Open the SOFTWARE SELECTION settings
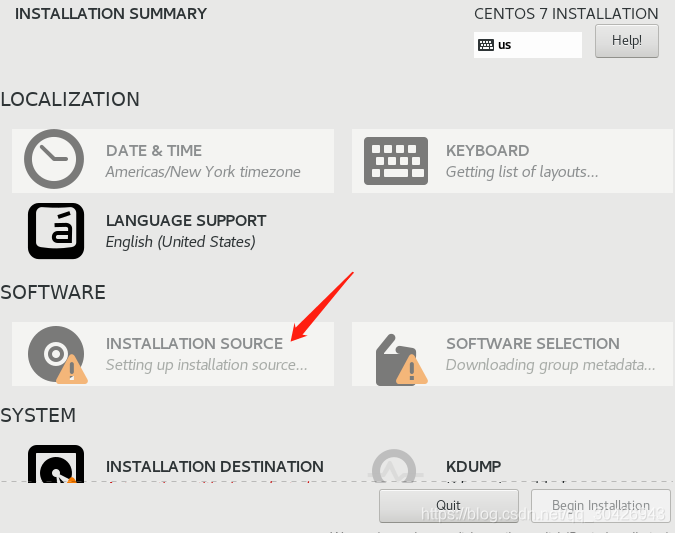675x533 pixels. (x=512, y=354)
